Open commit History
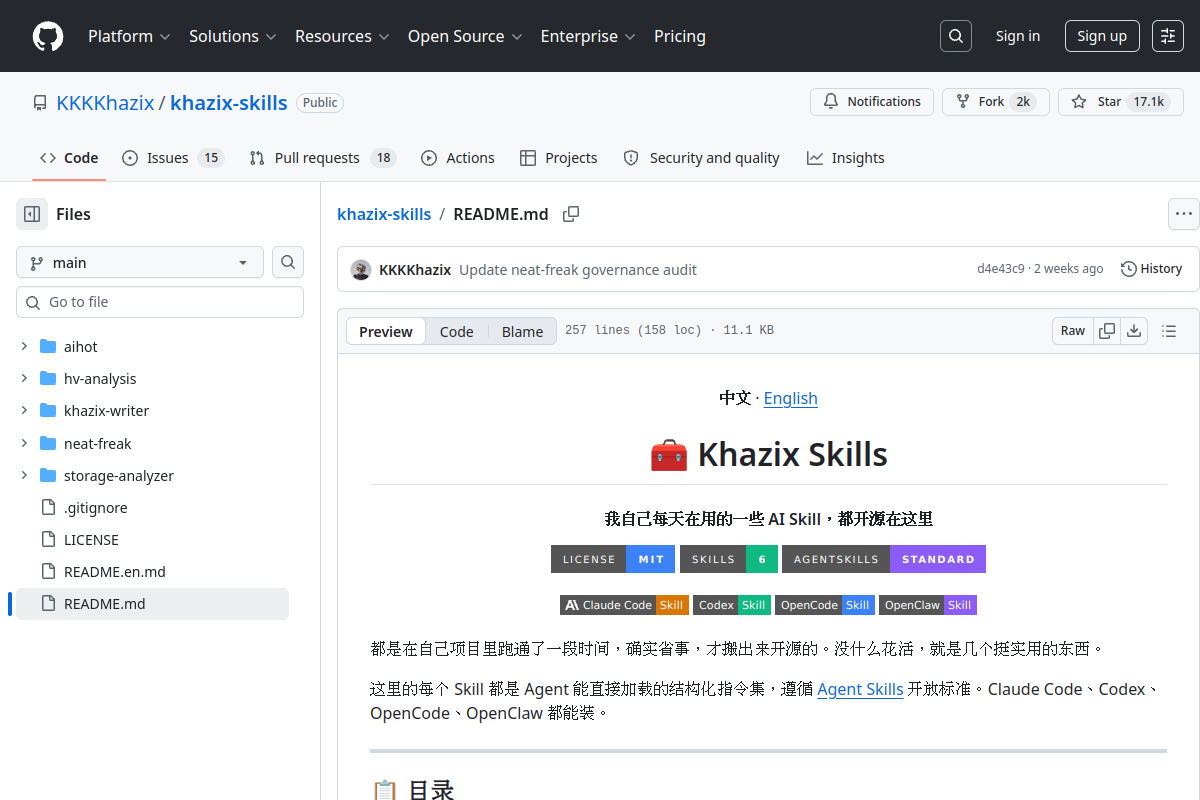This screenshot has width=1200, height=800. (x=1151, y=269)
